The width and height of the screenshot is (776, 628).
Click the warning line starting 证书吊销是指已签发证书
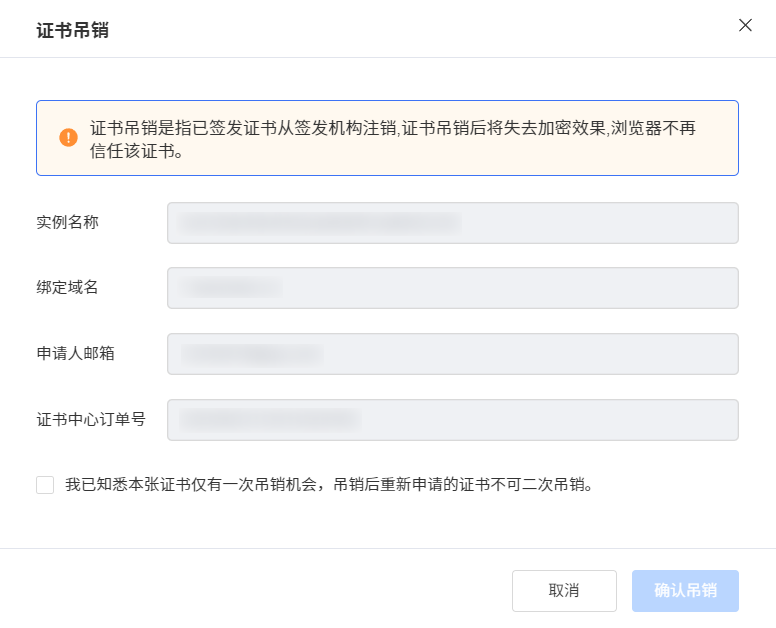(x=393, y=128)
